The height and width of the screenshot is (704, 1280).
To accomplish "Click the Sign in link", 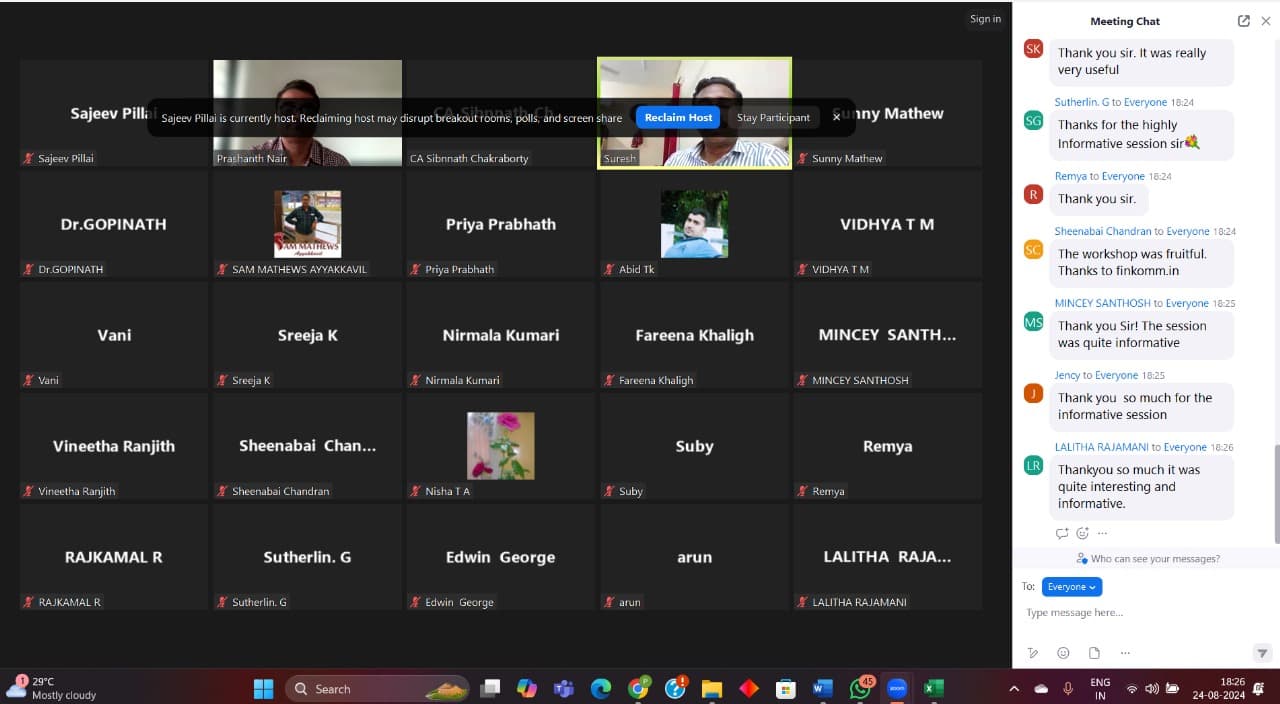I will pyautogui.click(x=985, y=19).
